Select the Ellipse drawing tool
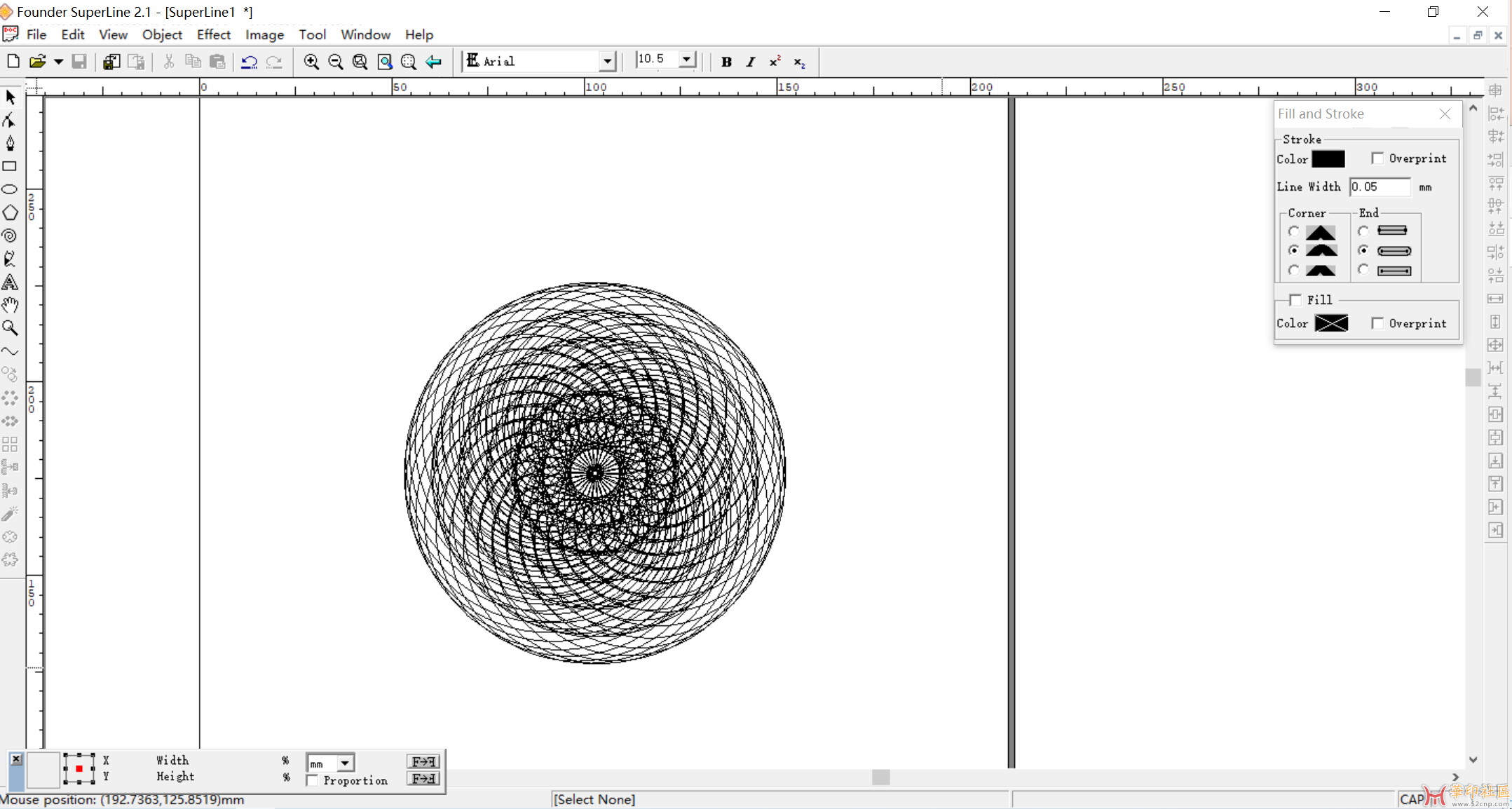This screenshot has width=1512, height=809. pos(10,189)
